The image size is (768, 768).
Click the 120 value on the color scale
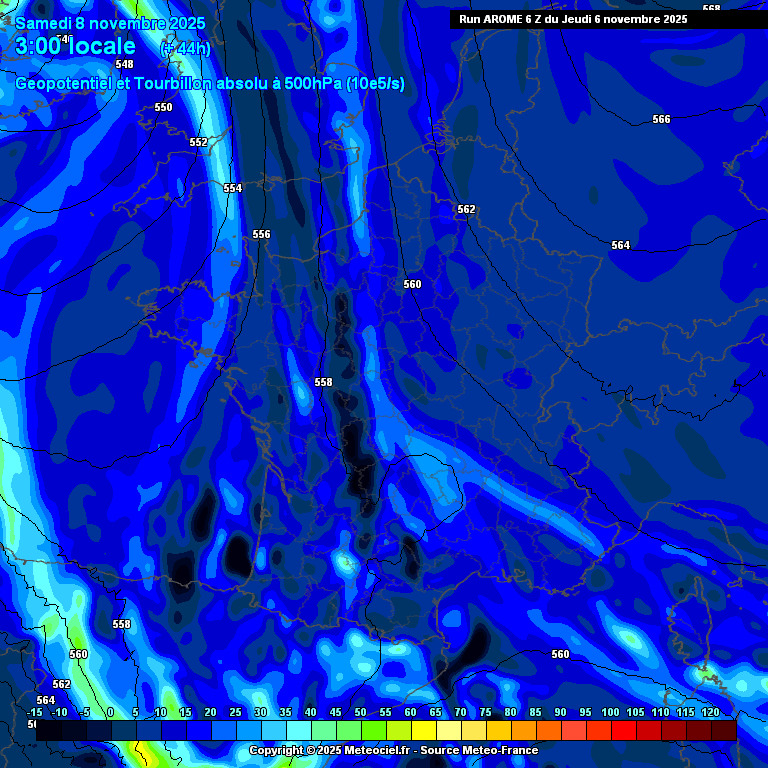[711, 712]
